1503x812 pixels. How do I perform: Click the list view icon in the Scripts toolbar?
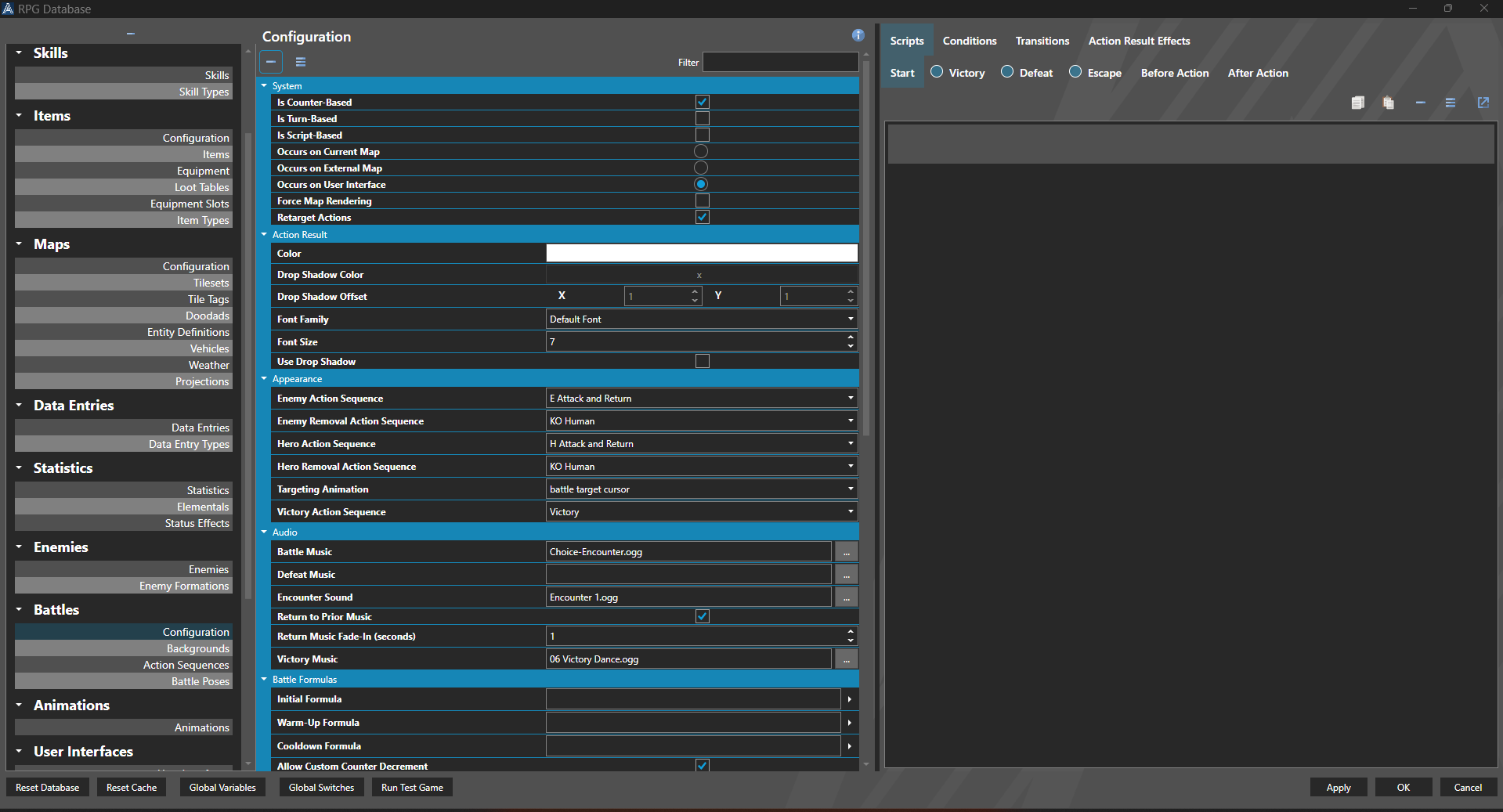coord(1451,103)
